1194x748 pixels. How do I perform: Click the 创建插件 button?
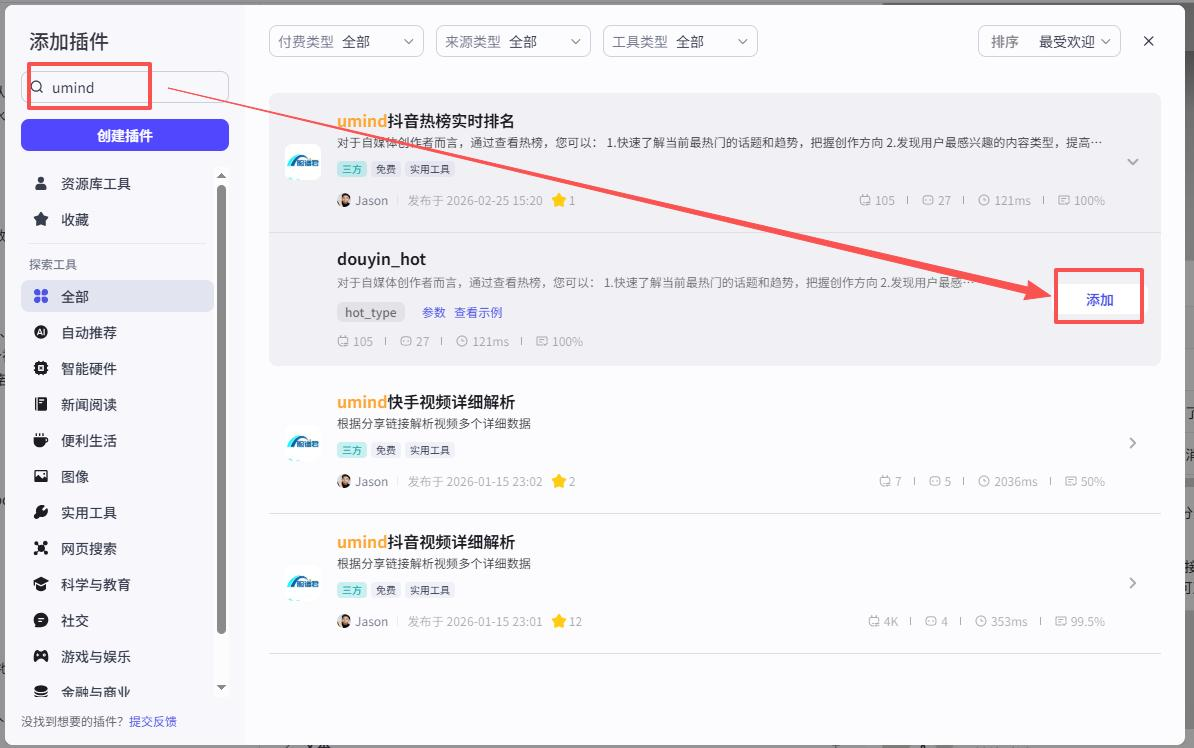coord(125,136)
